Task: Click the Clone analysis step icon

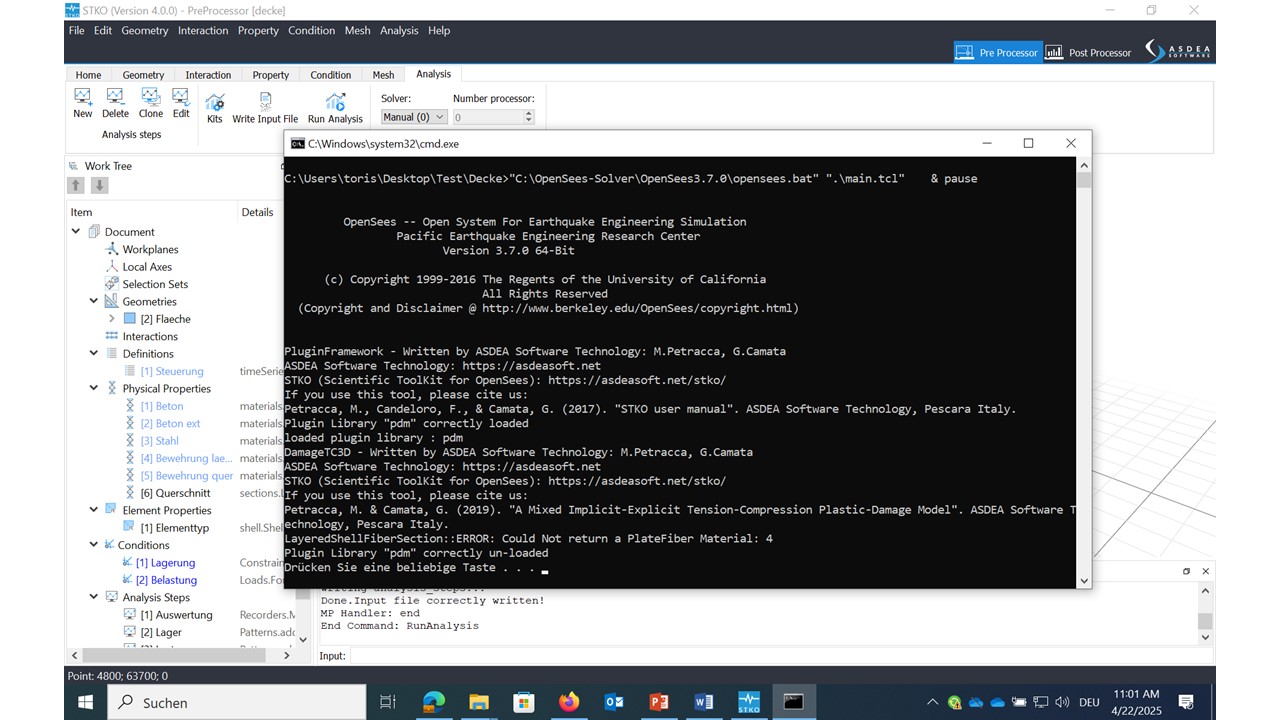Action: click(151, 97)
